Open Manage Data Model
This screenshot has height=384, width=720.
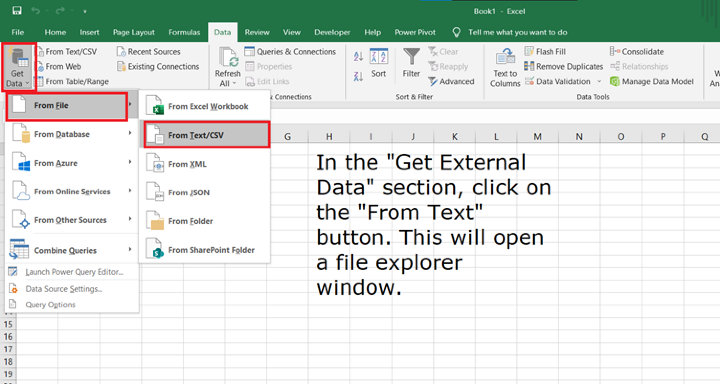coord(652,81)
